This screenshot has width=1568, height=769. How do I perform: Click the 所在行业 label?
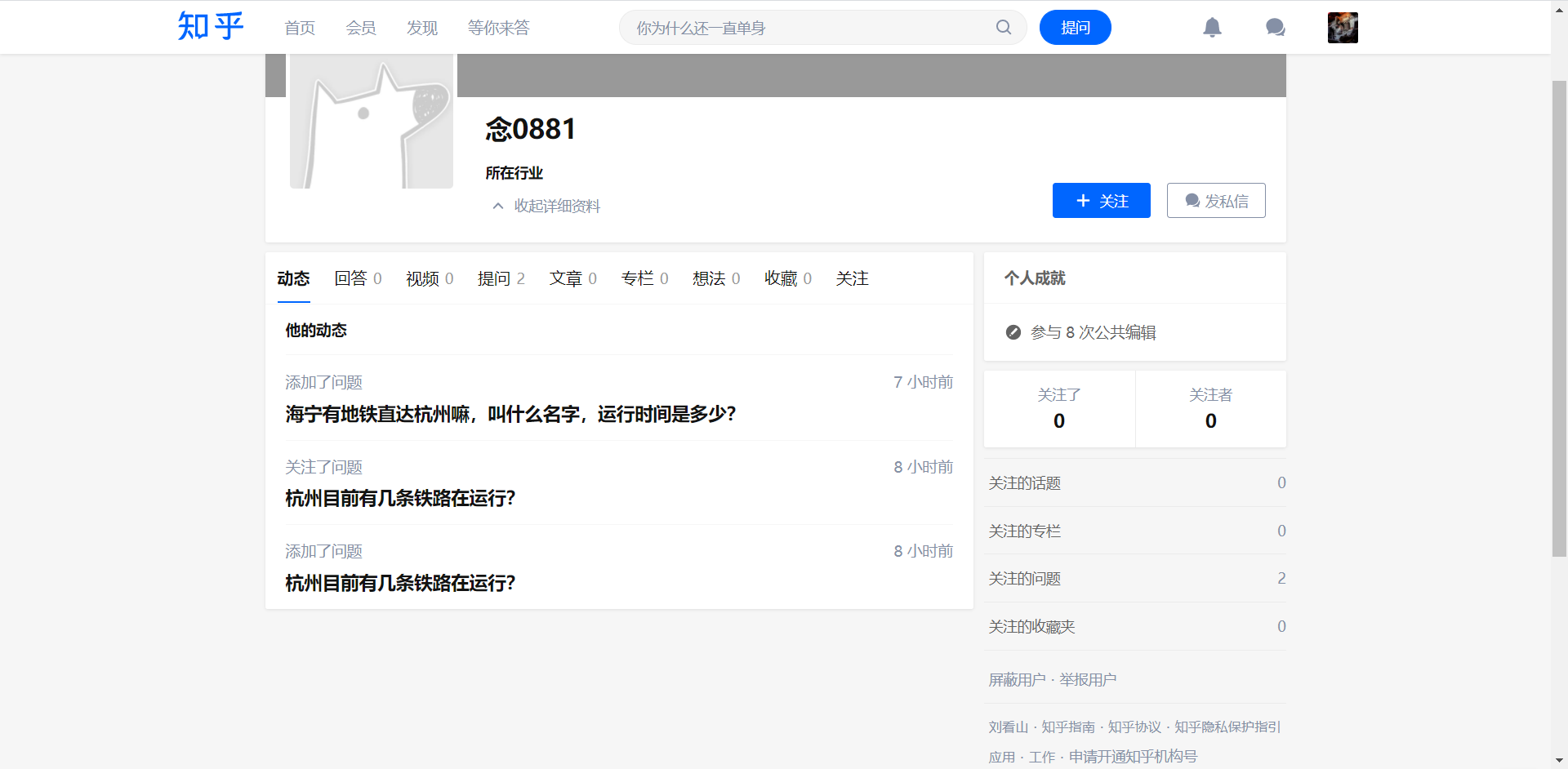tap(514, 173)
